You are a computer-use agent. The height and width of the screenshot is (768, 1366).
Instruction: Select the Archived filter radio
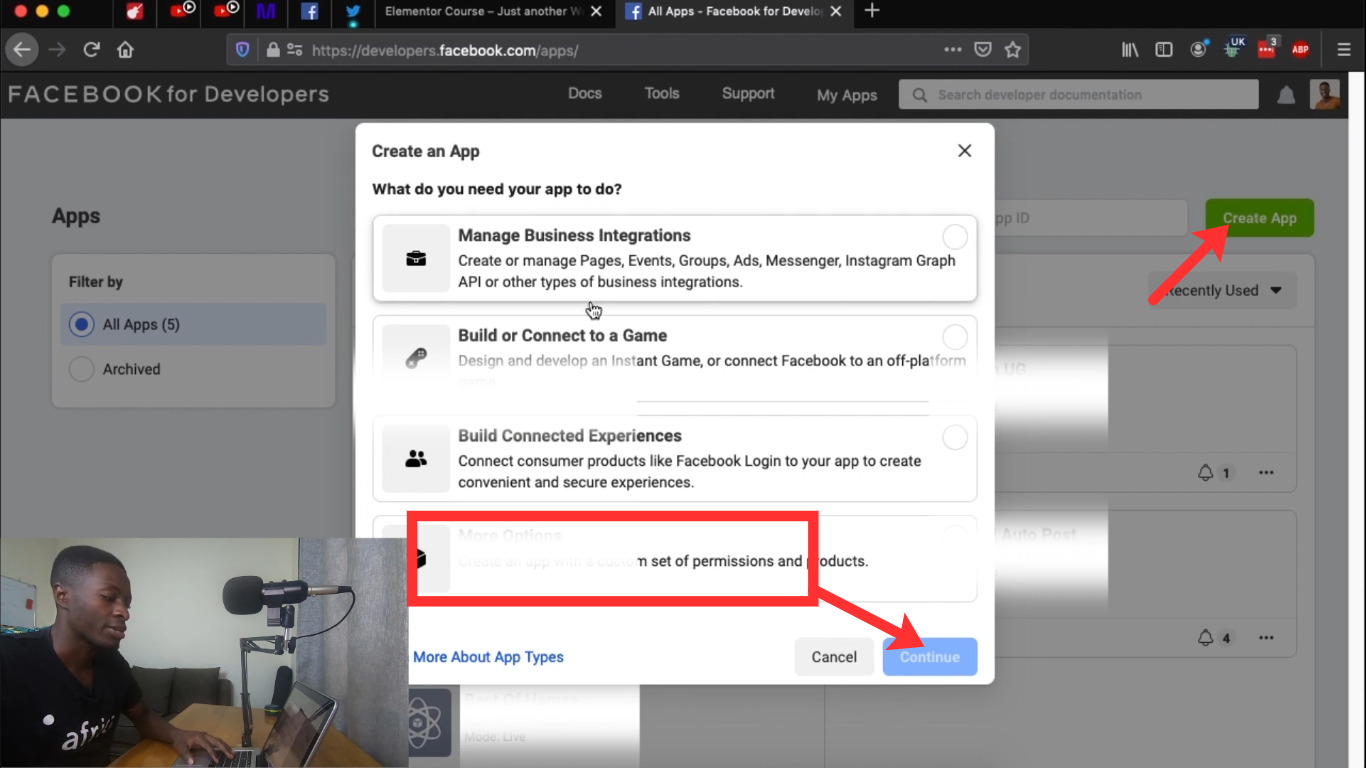81,369
